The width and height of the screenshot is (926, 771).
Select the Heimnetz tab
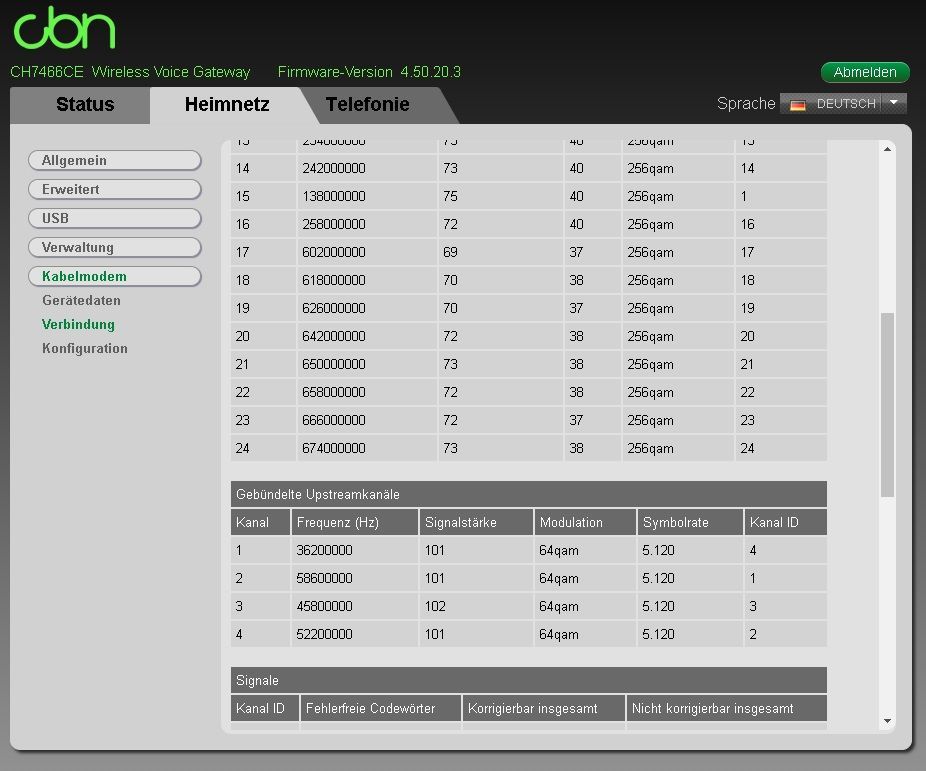[227, 104]
